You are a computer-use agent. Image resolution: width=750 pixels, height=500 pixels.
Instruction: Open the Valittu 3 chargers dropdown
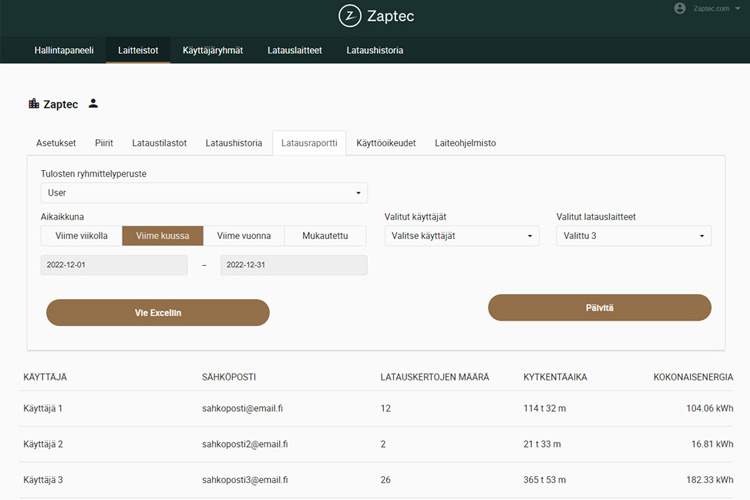[x=633, y=236]
